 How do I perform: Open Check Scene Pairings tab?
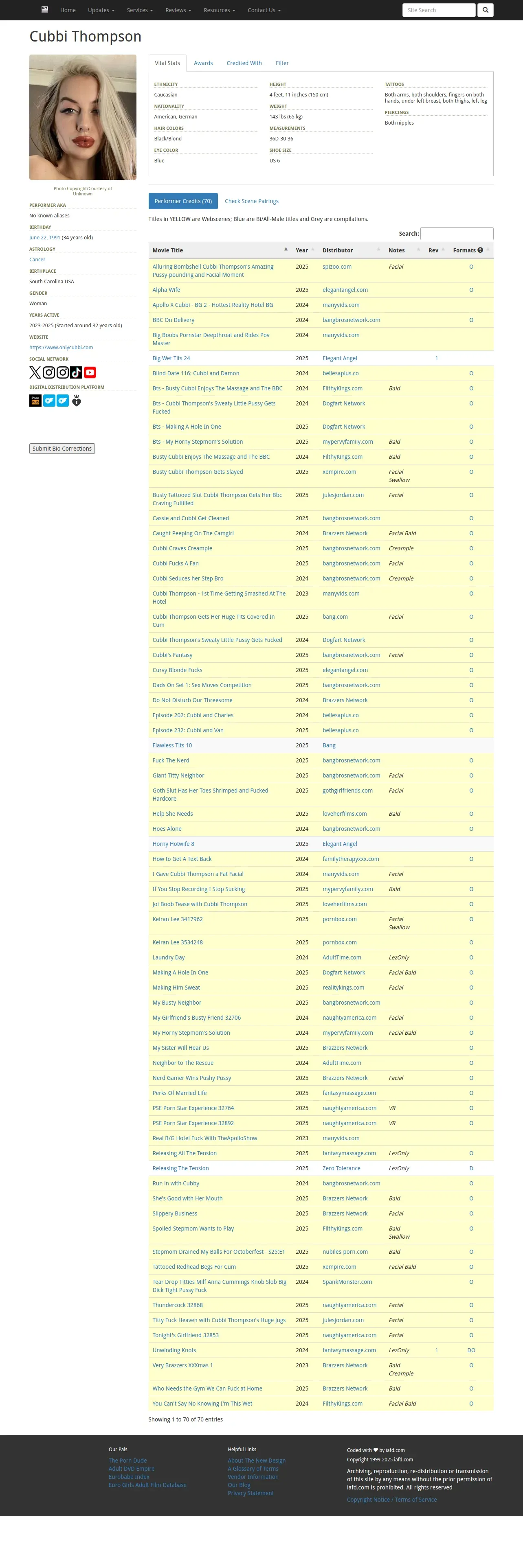click(x=251, y=201)
